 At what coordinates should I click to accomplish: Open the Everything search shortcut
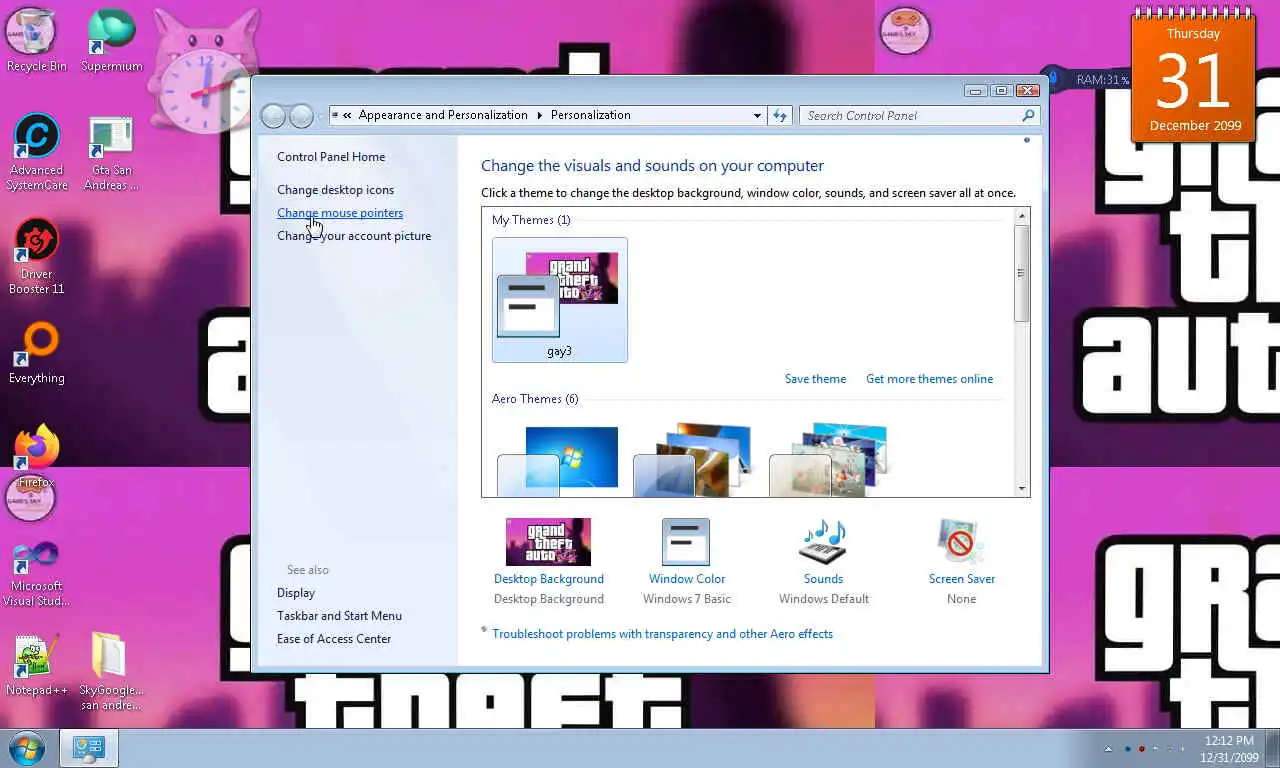[x=36, y=353]
